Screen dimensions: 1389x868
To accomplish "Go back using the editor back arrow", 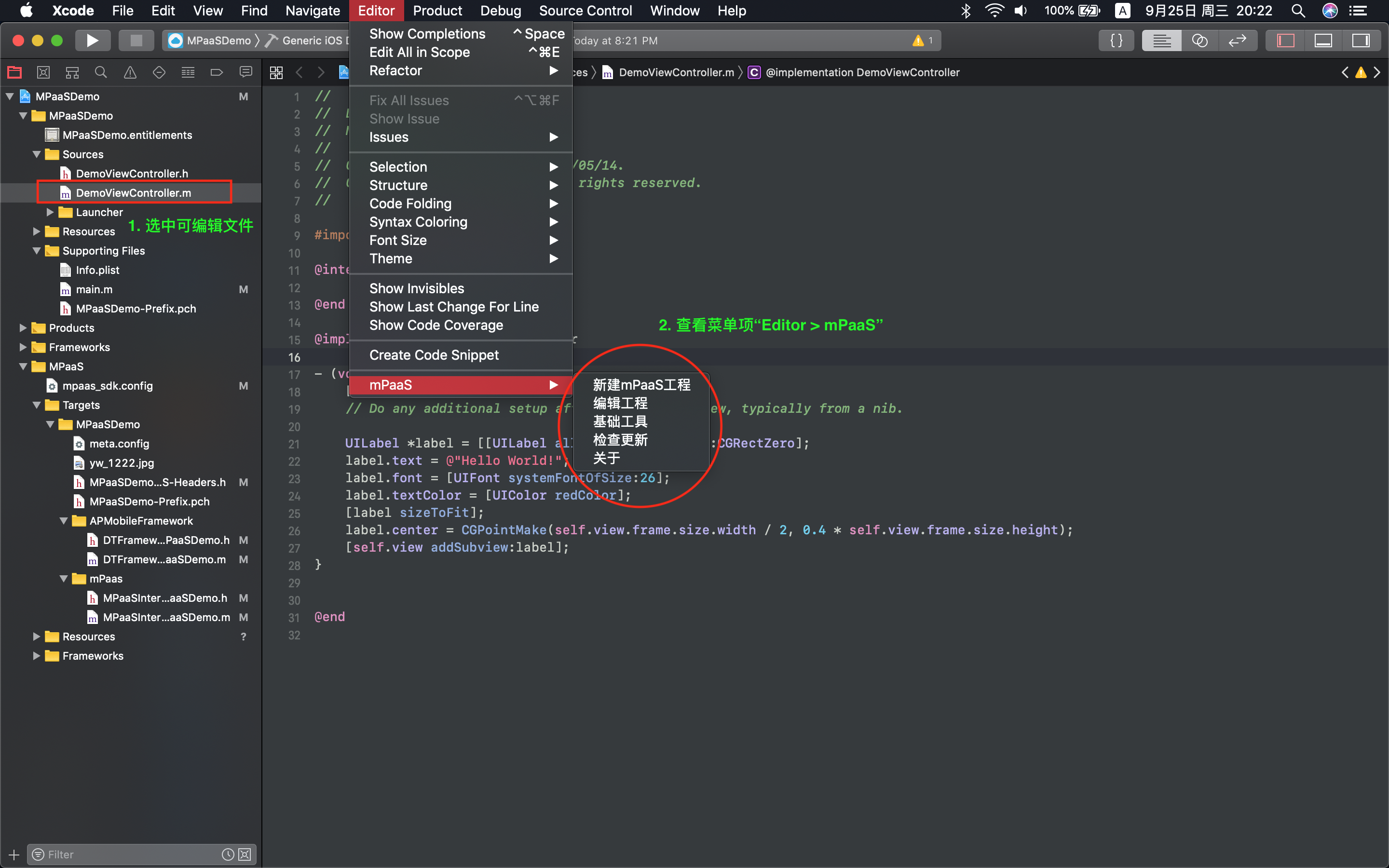I will (299, 72).
